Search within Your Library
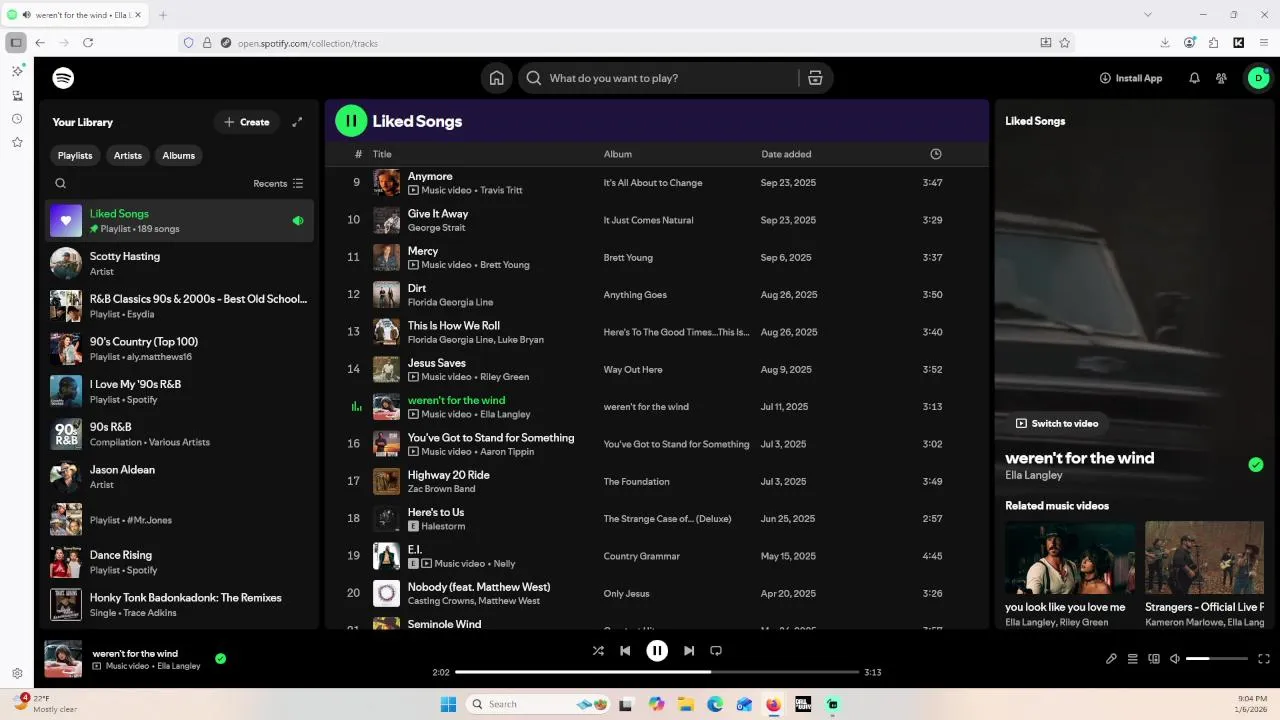The height and width of the screenshot is (720, 1280). pos(61,183)
